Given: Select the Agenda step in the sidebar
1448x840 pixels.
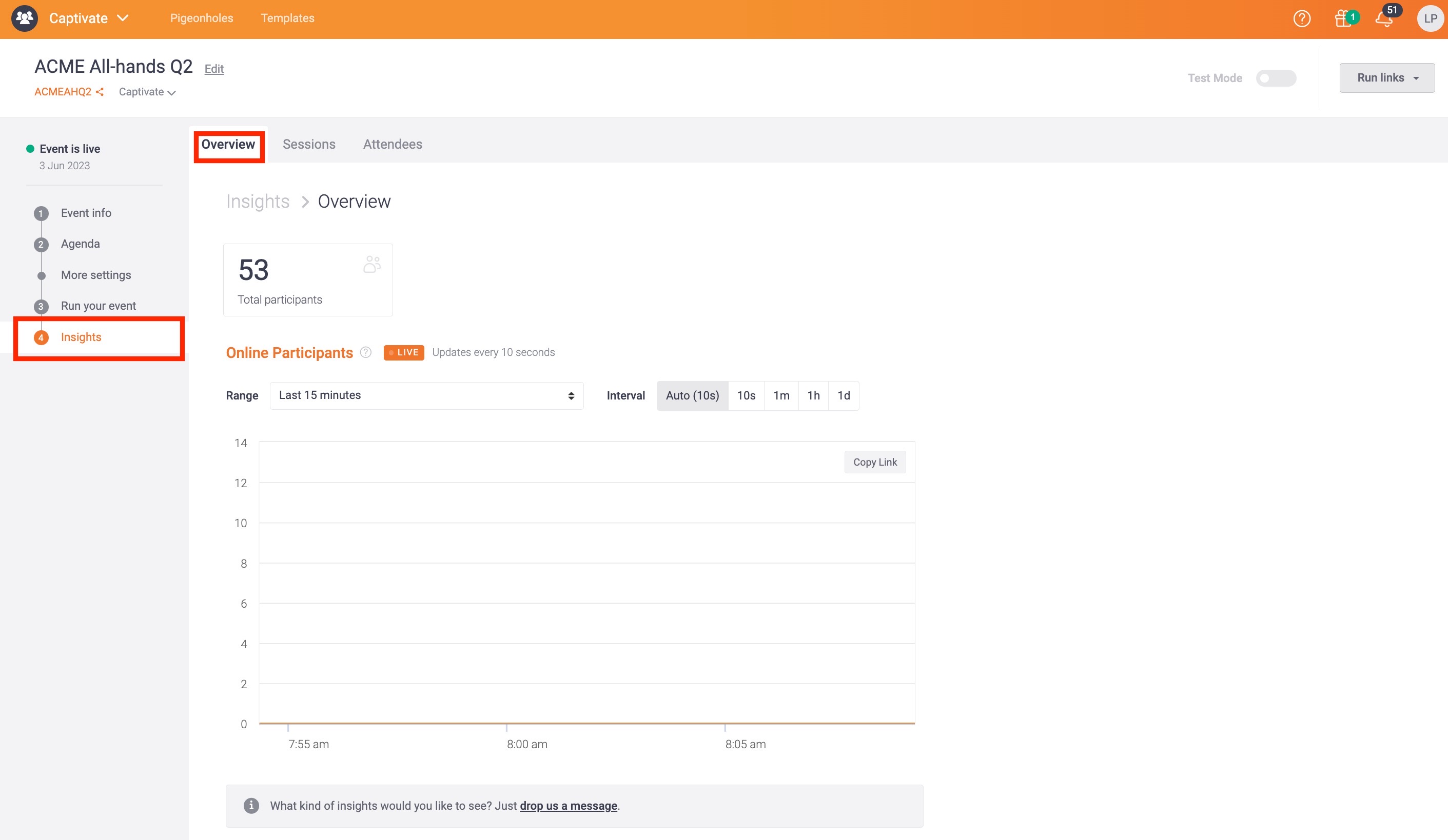Looking at the screenshot, I should click(x=80, y=244).
